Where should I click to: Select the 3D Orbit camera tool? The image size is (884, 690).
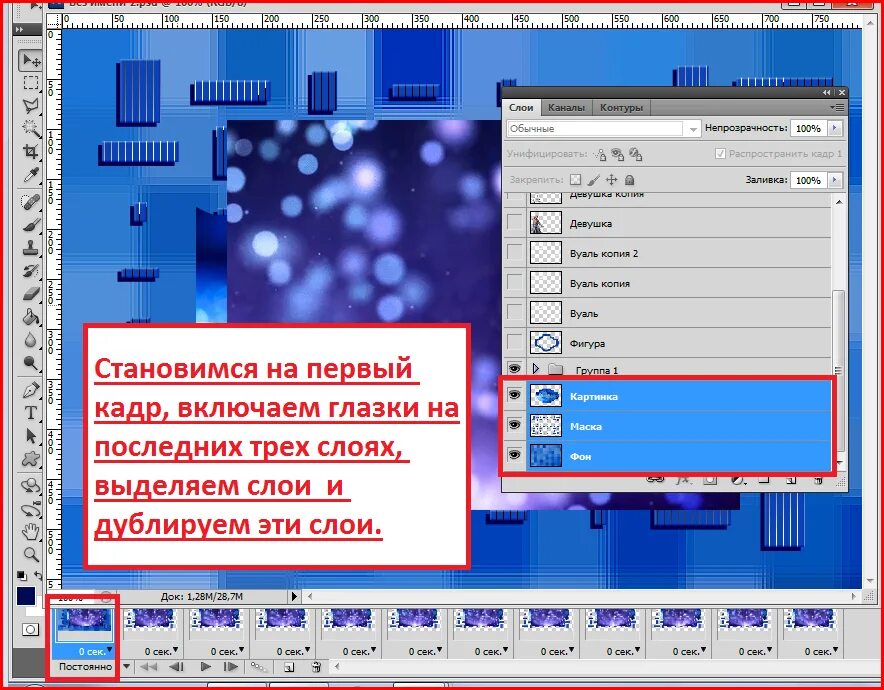coord(30,509)
